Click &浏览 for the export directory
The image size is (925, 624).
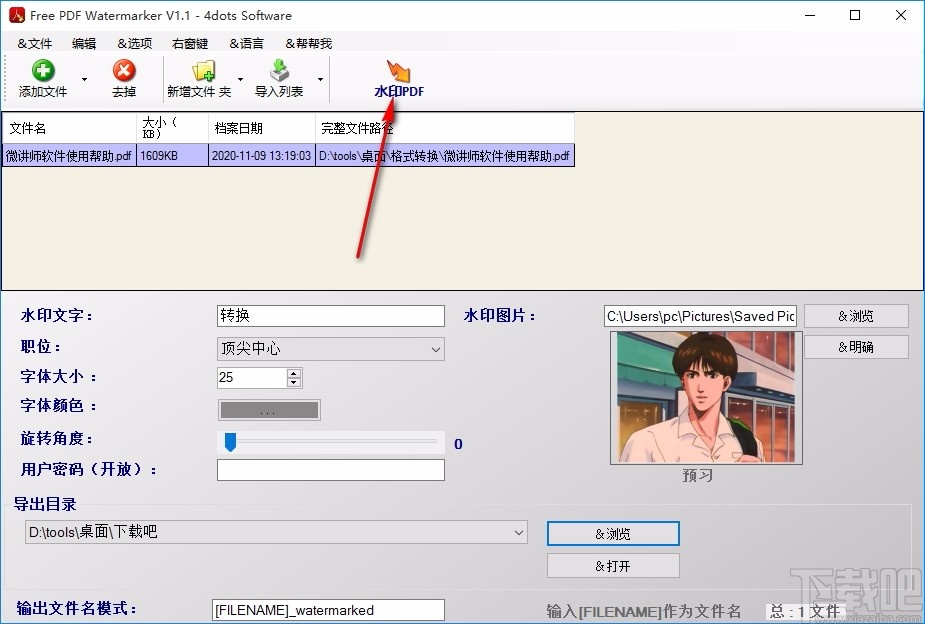coord(613,534)
